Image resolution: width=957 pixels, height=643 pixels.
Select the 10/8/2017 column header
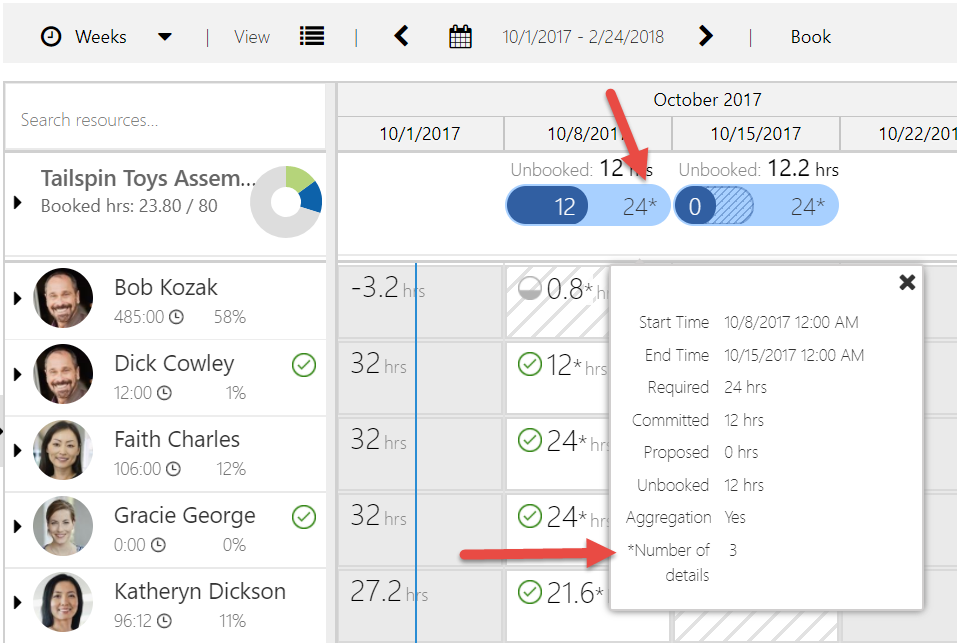coord(586,133)
